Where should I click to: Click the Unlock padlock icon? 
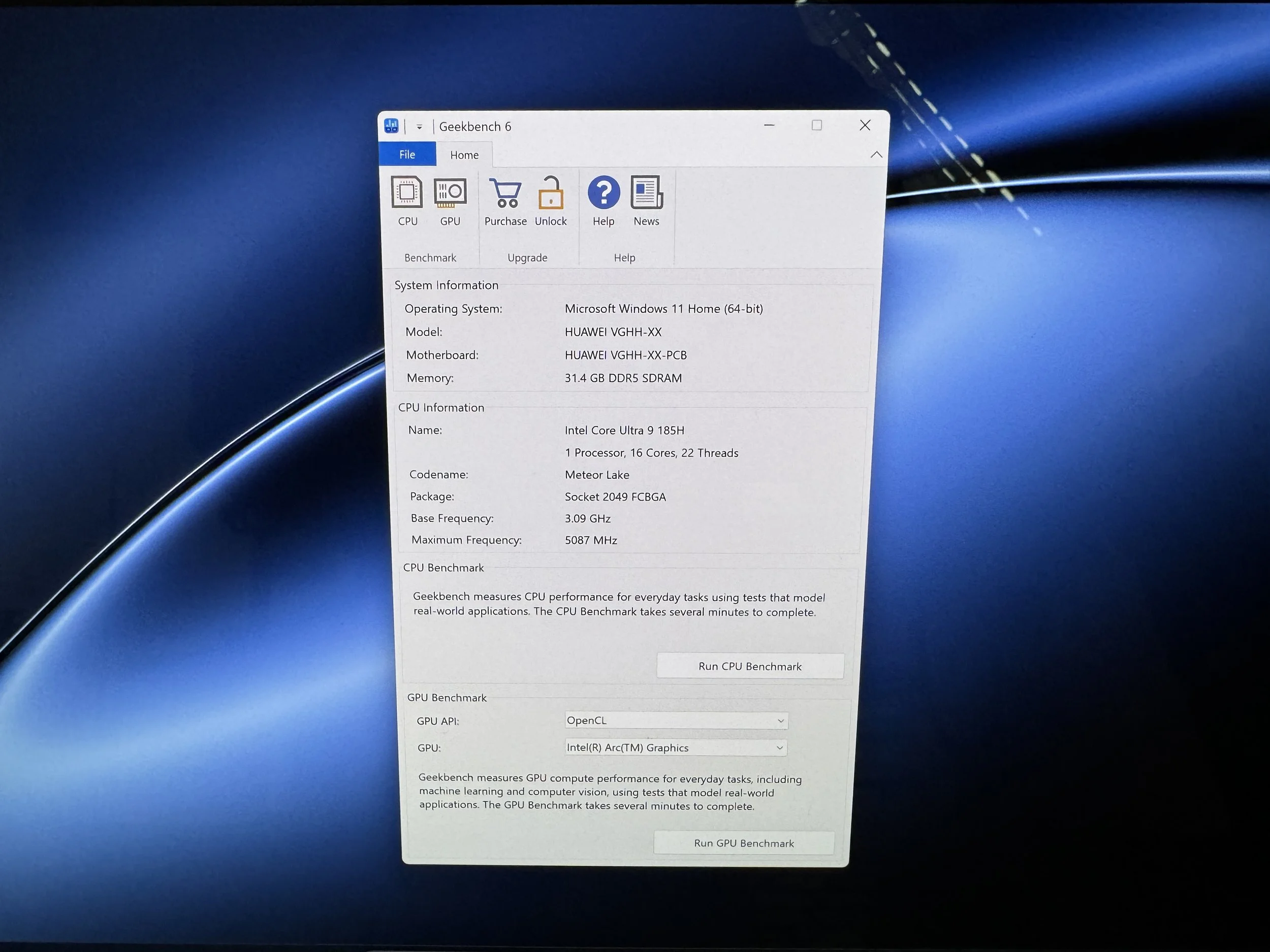pos(551,193)
